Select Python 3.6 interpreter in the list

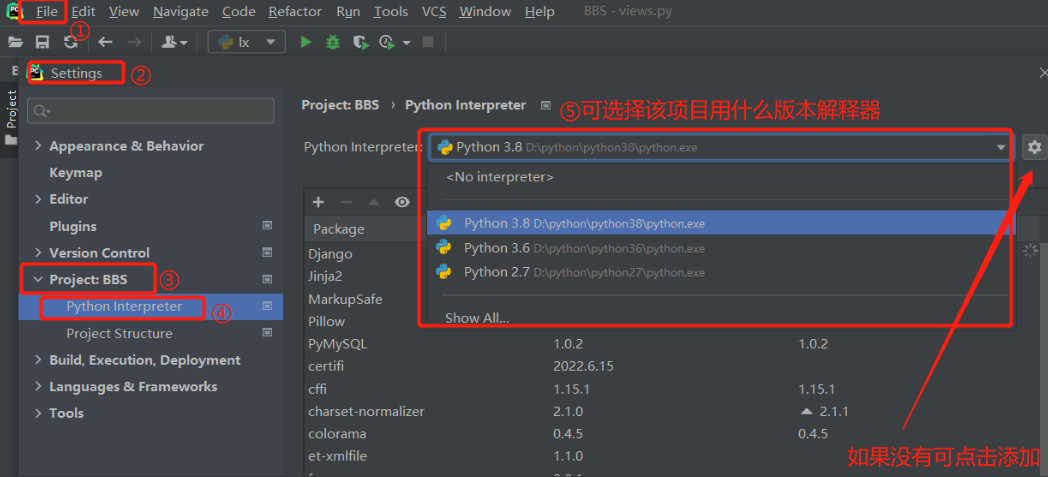pos(721,248)
